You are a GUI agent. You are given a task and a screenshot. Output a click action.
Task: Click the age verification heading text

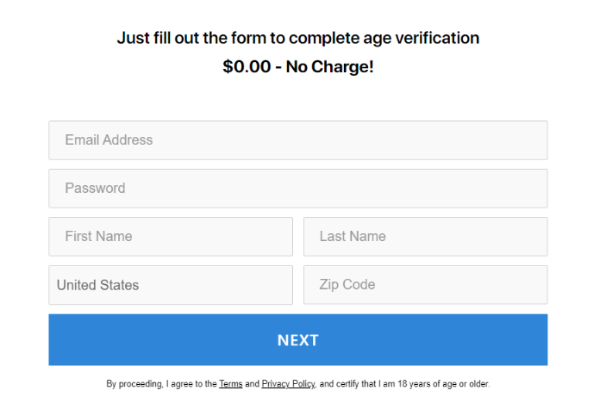tap(298, 38)
